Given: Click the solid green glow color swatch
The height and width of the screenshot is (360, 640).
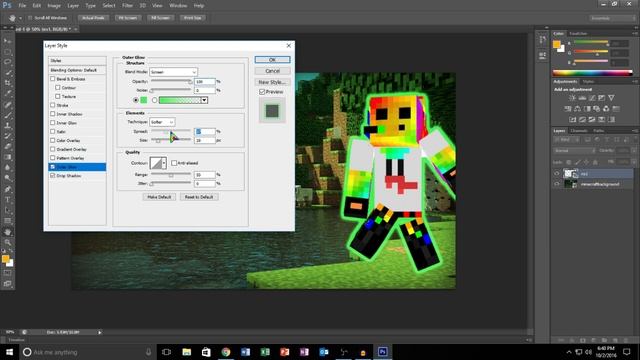Looking at the screenshot, I should (144, 100).
